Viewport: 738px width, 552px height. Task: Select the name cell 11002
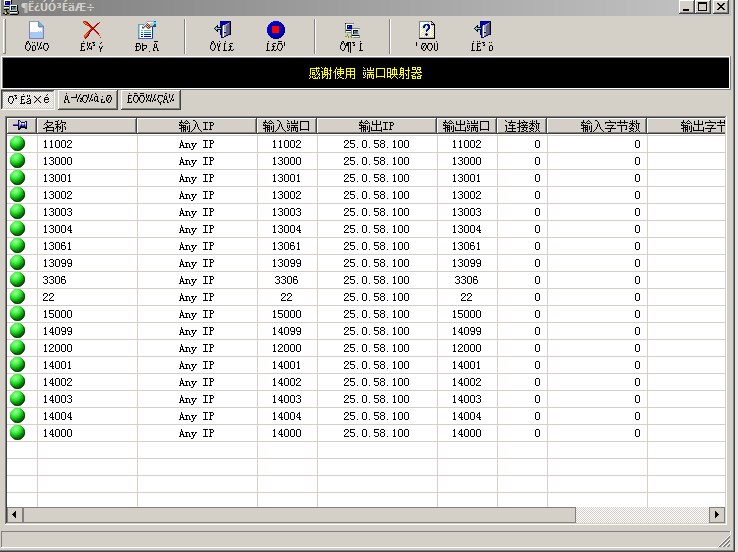57,144
